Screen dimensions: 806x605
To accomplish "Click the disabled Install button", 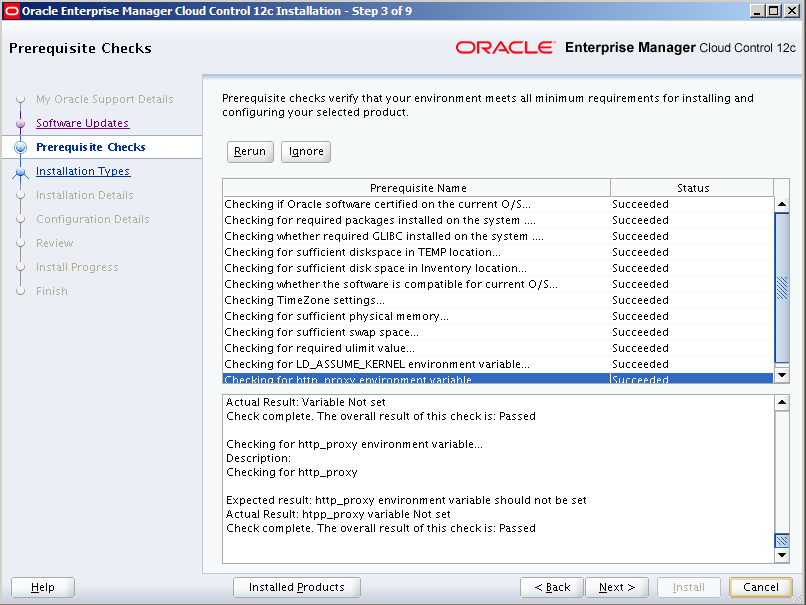I will point(689,587).
